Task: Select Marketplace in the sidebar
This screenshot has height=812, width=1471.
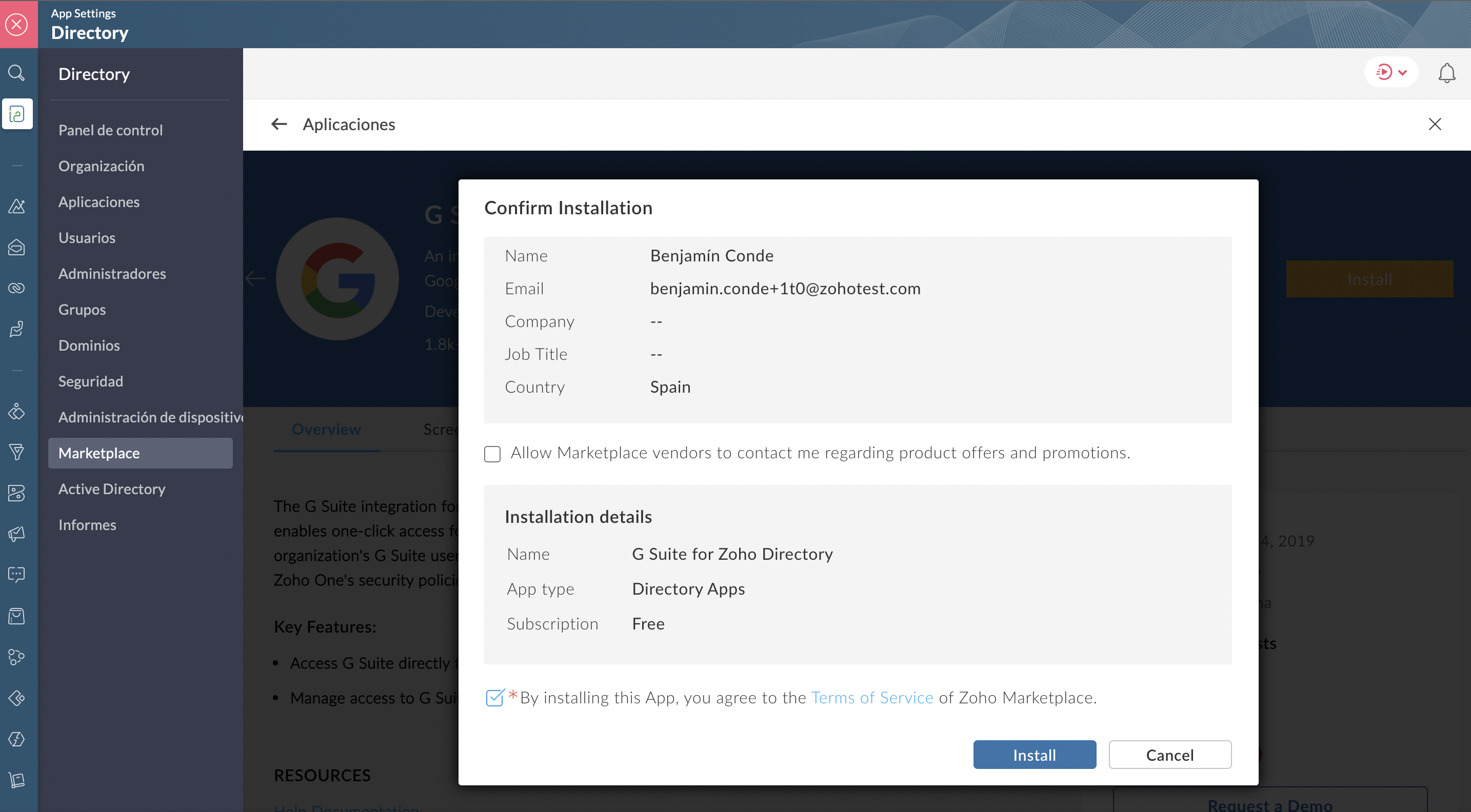Action: tap(141, 453)
